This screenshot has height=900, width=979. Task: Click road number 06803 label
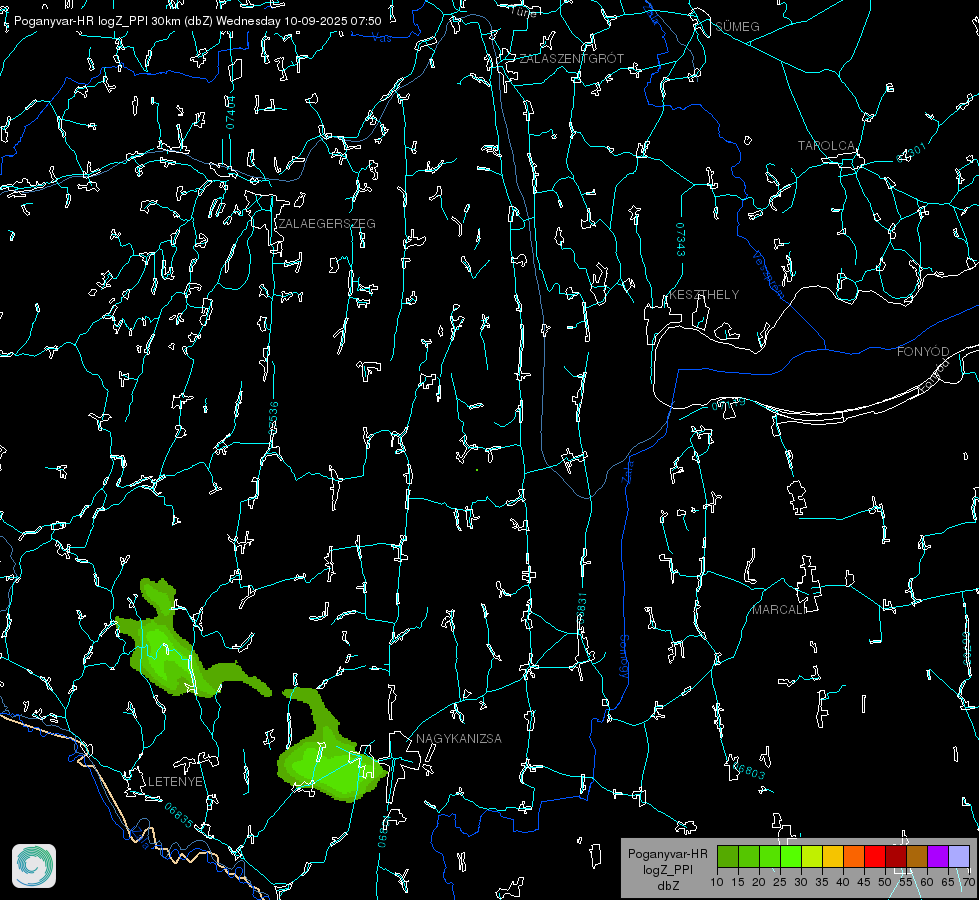coord(748,769)
